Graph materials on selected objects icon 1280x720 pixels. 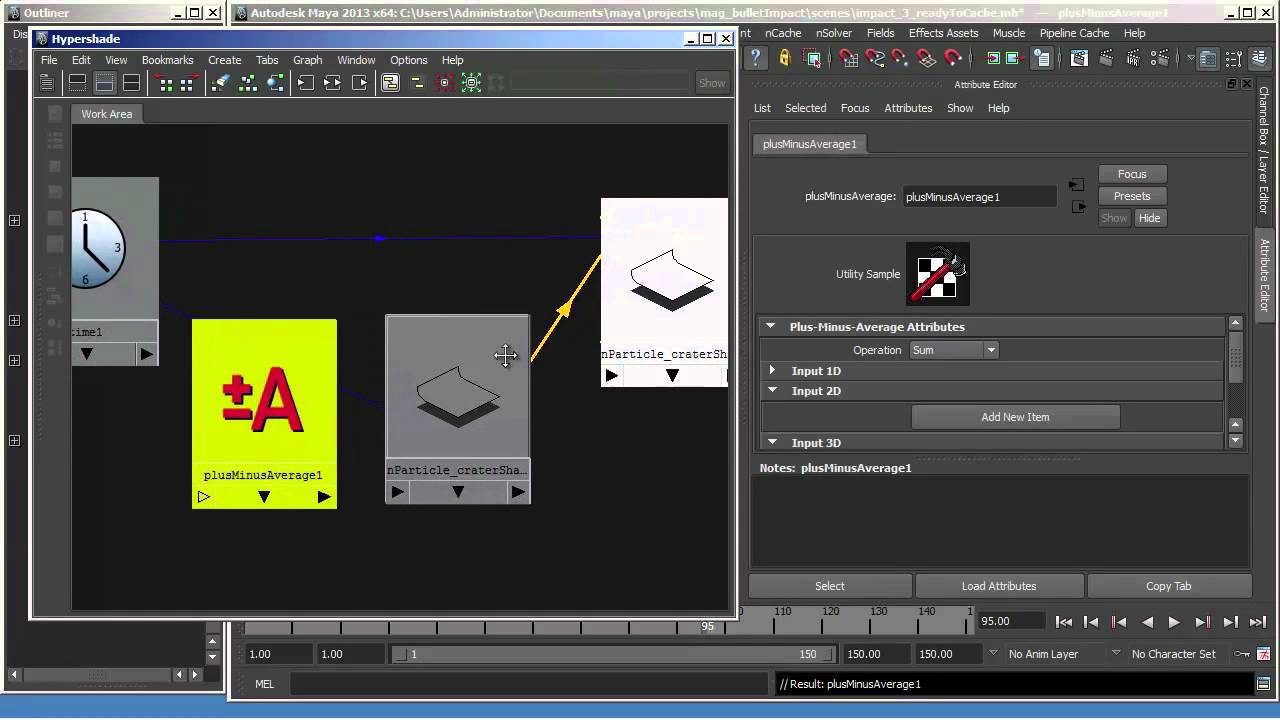point(275,83)
